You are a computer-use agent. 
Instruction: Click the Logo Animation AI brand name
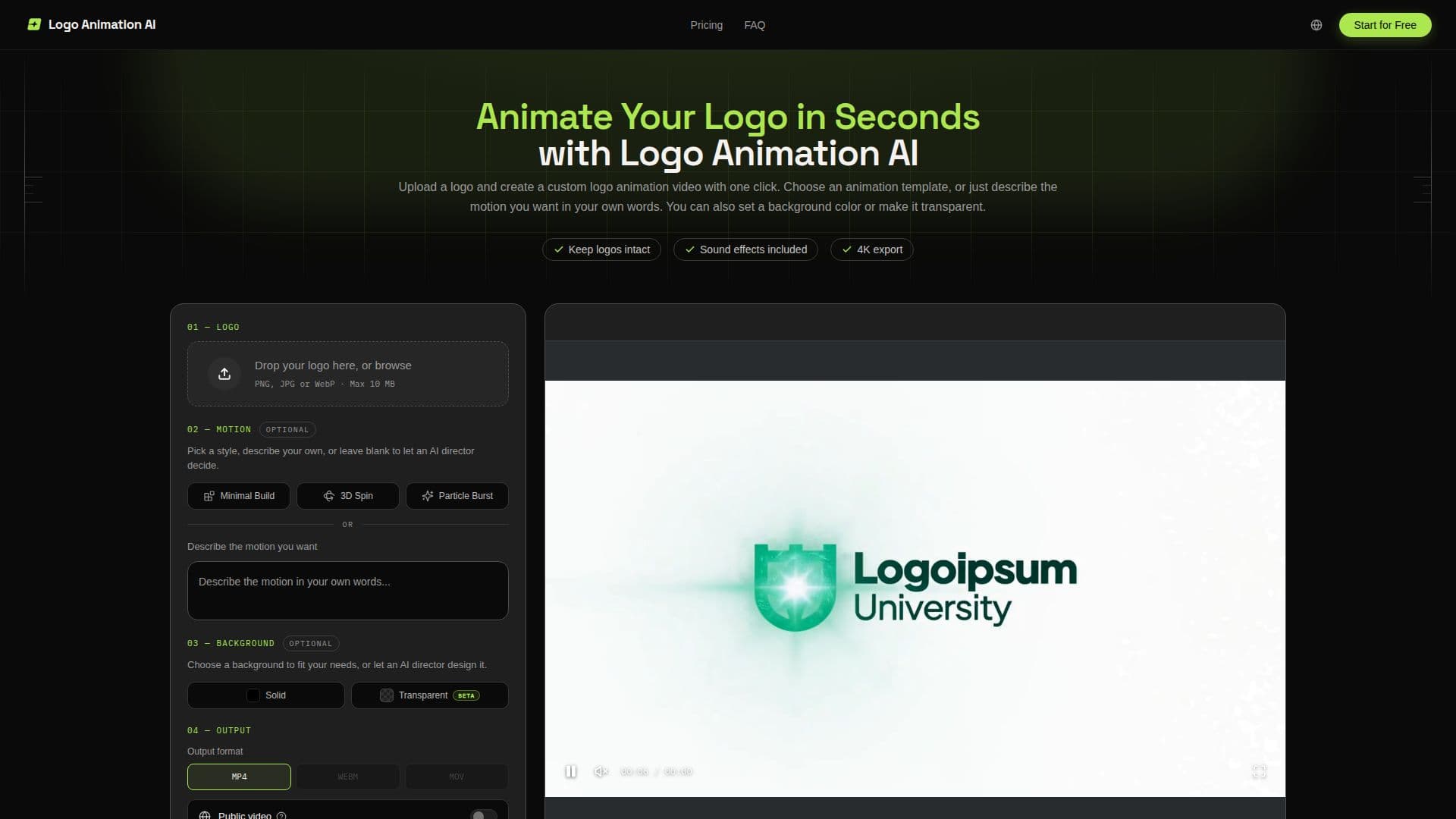point(102,24)
